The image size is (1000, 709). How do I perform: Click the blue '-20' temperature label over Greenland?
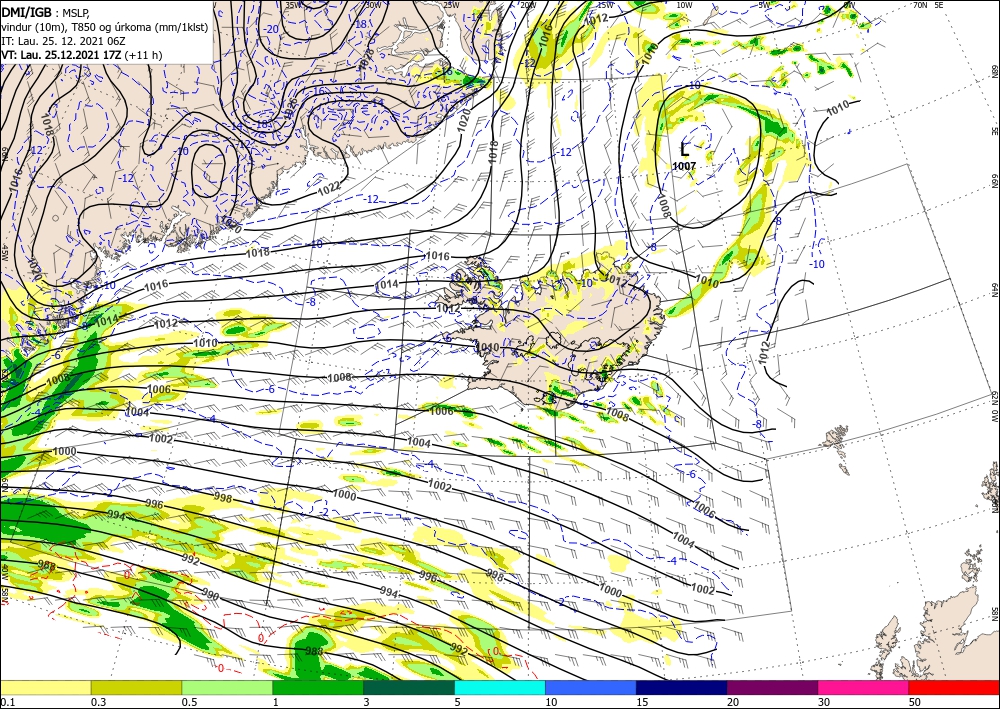(272, 29)
